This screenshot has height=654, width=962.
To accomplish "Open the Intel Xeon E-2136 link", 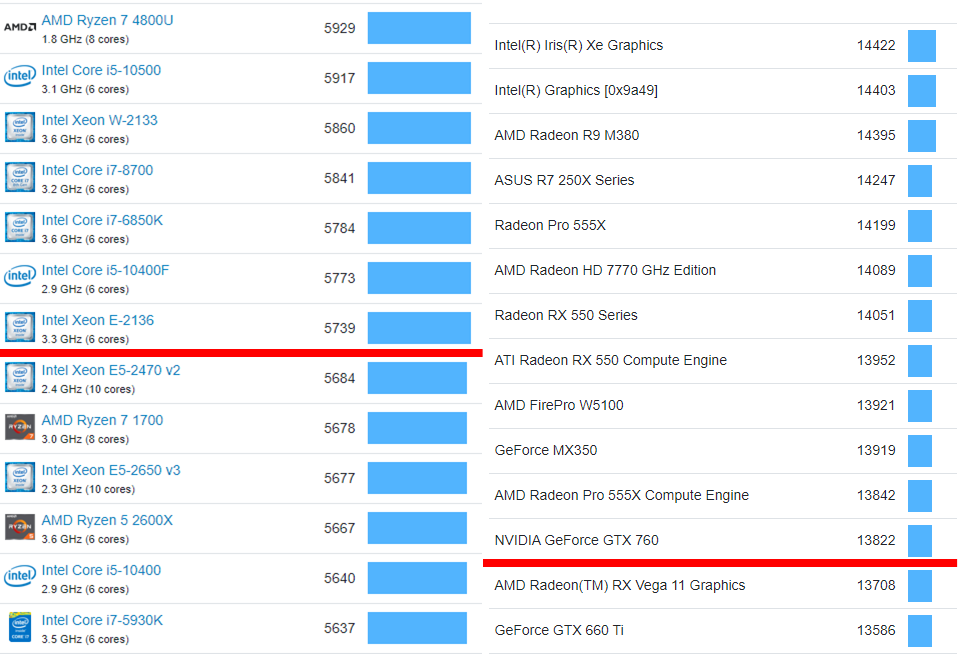I will [x=98, y=320].
